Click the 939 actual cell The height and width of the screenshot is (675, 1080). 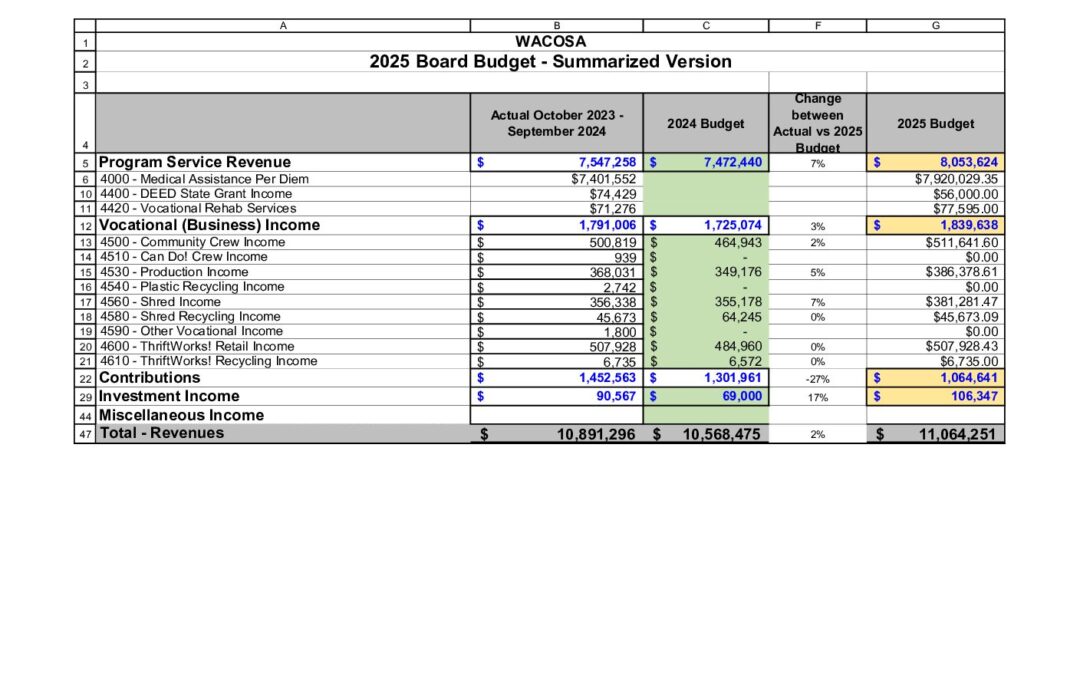click(x=557, y=258)
